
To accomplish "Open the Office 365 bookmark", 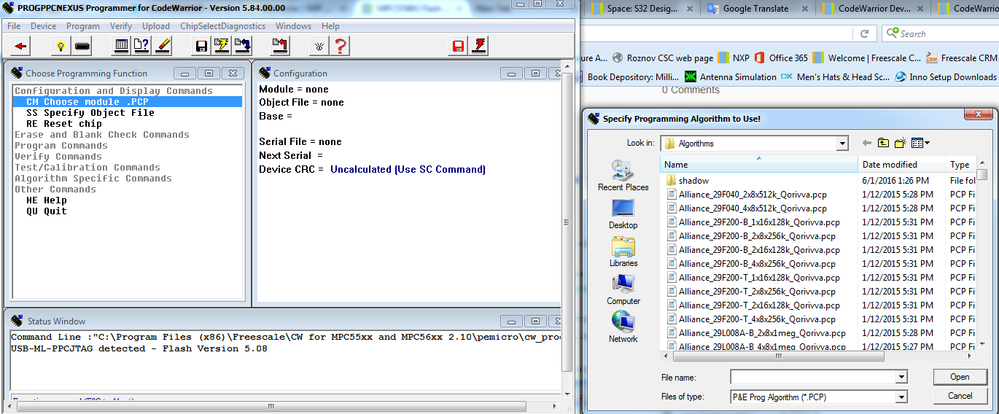I will point(781,57).
